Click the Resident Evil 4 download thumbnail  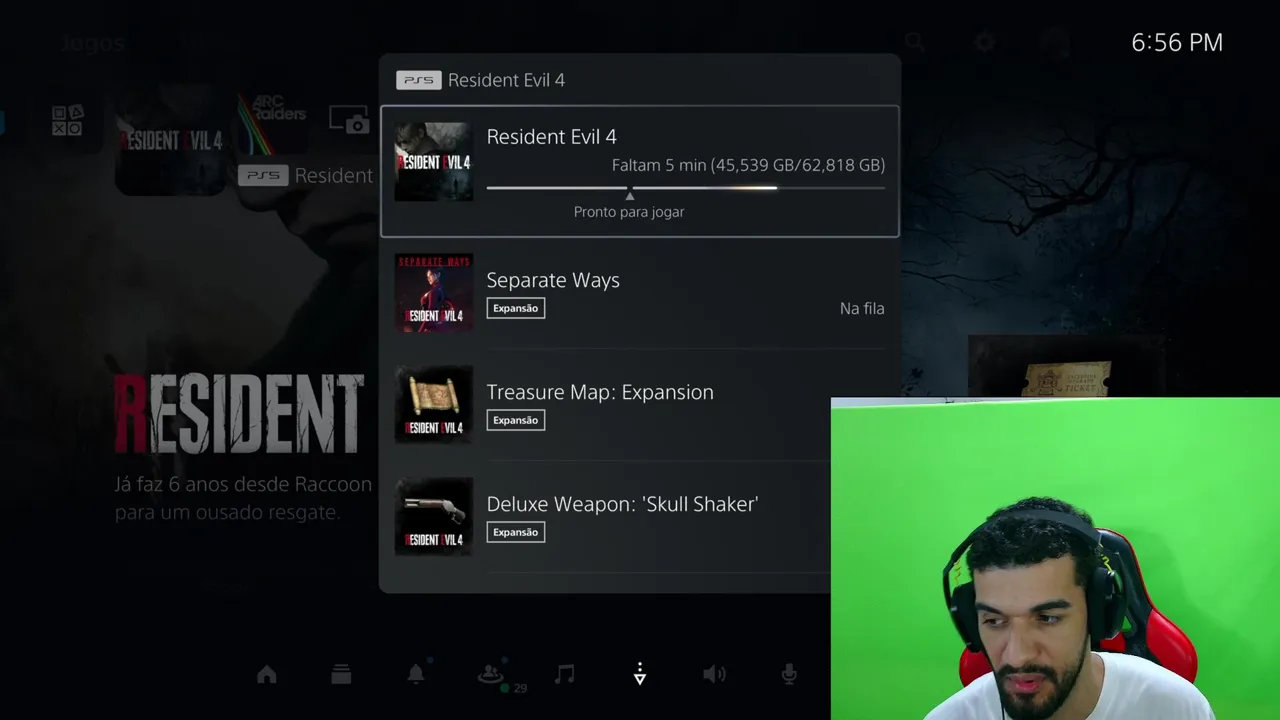tap(433, 162)
